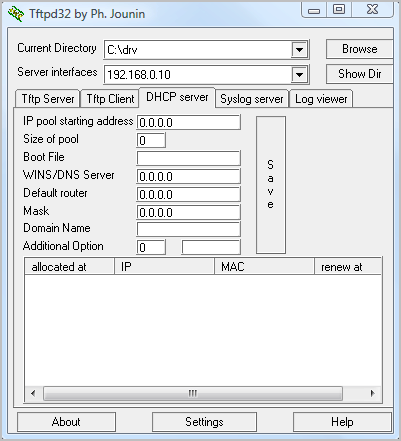Select the DHCP server tab
Screen dimensions: 401x441
[x=177, y=97]
